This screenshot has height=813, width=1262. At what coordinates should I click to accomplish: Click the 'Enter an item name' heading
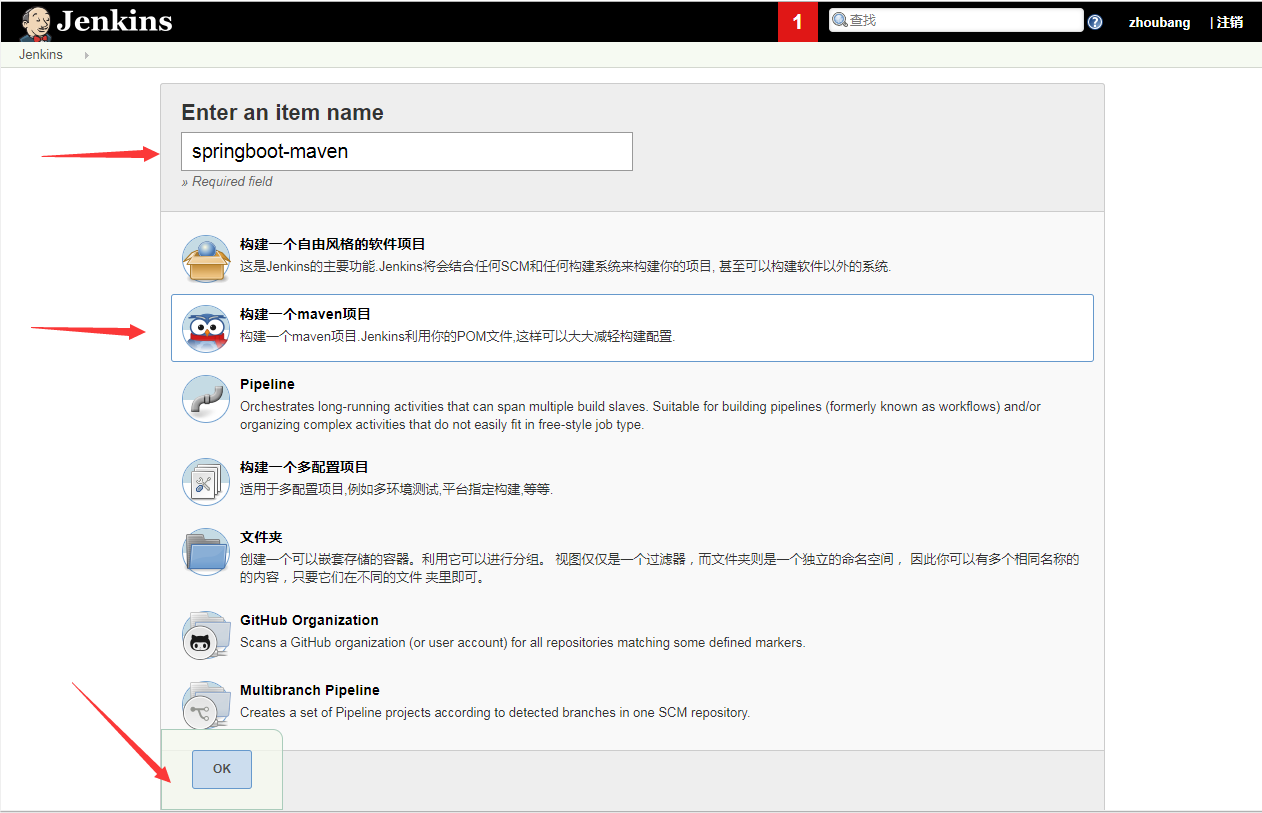282,112
